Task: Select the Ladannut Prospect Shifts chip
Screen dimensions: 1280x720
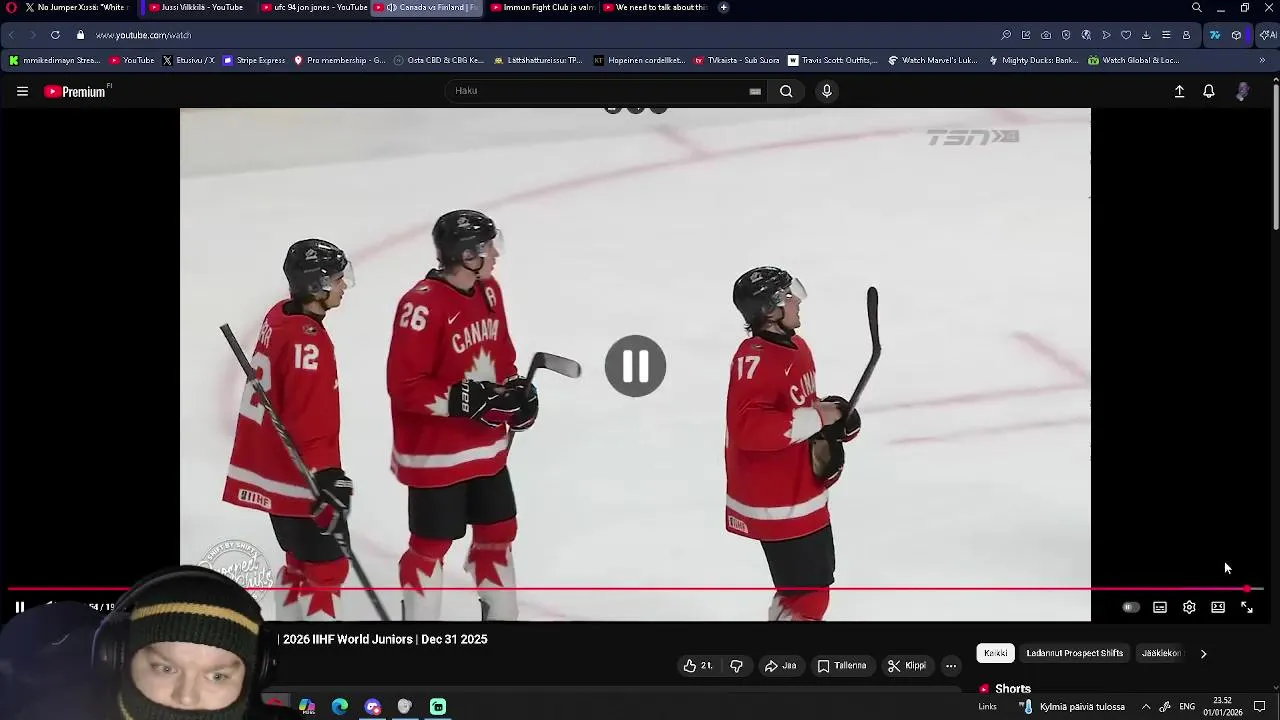Action: (1074, 653)
